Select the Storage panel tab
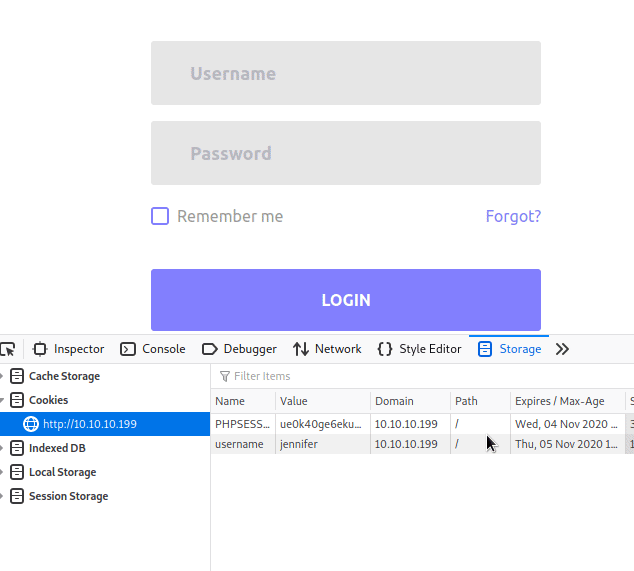Viewport: 634px width, 571px height. (509, 349)
